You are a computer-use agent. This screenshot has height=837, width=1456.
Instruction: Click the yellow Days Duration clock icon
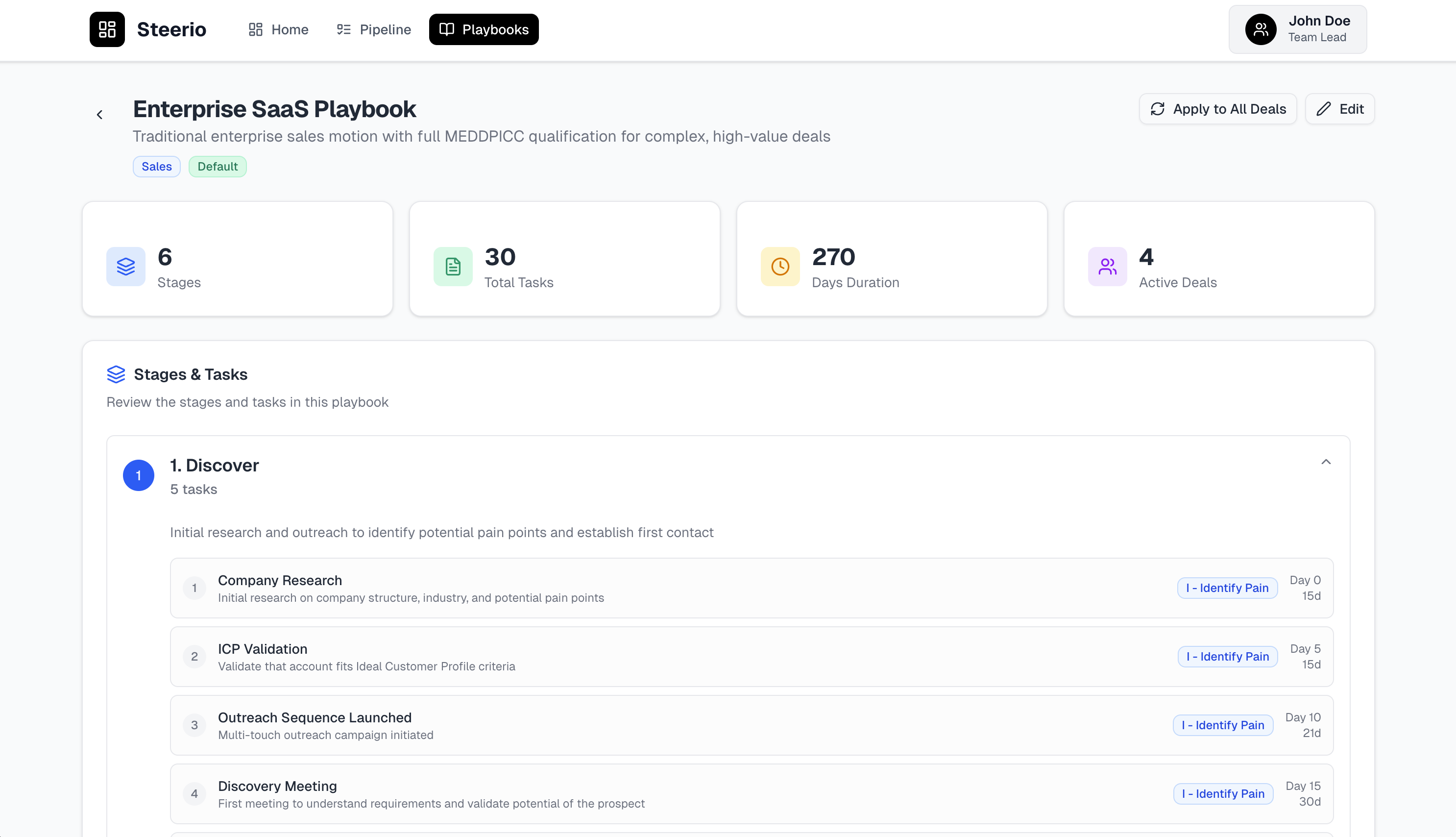pos(780,266)
